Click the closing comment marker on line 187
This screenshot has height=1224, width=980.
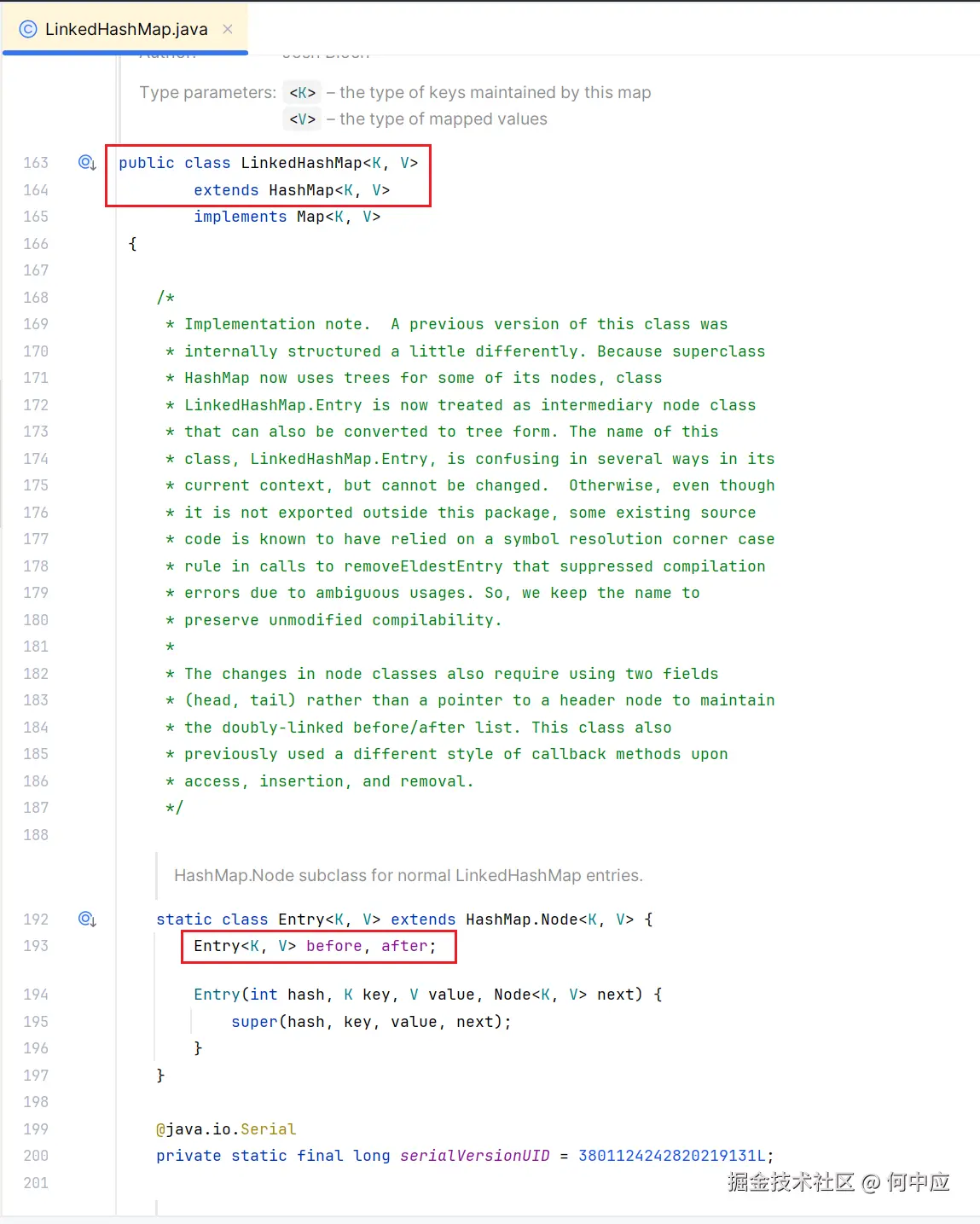coord(175,808)
